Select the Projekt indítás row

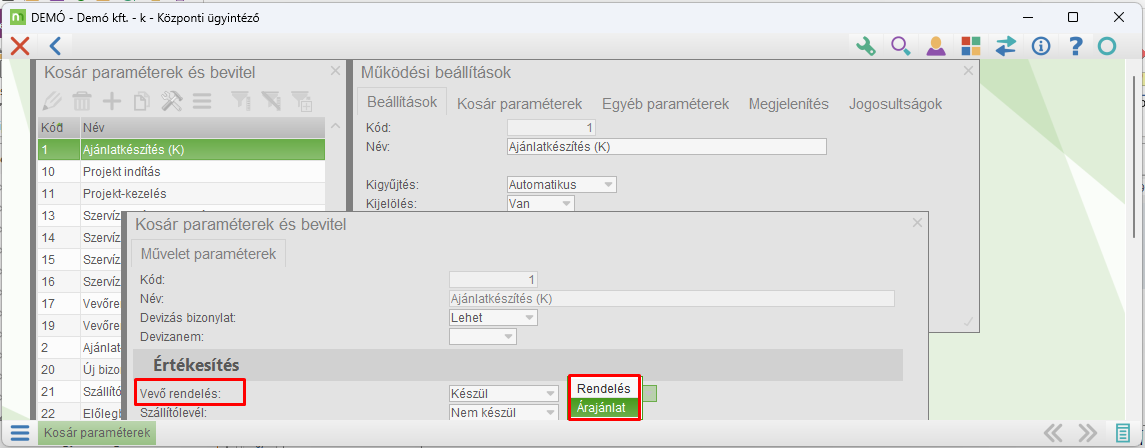[x=181, y=172]
